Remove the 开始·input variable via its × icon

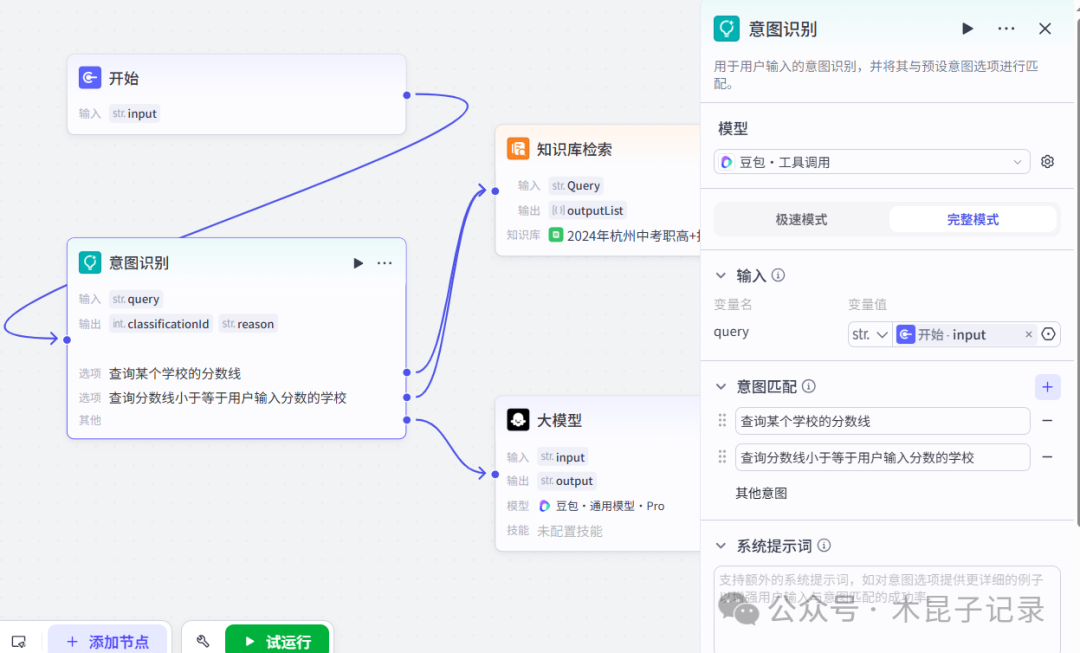[1028, 334]
